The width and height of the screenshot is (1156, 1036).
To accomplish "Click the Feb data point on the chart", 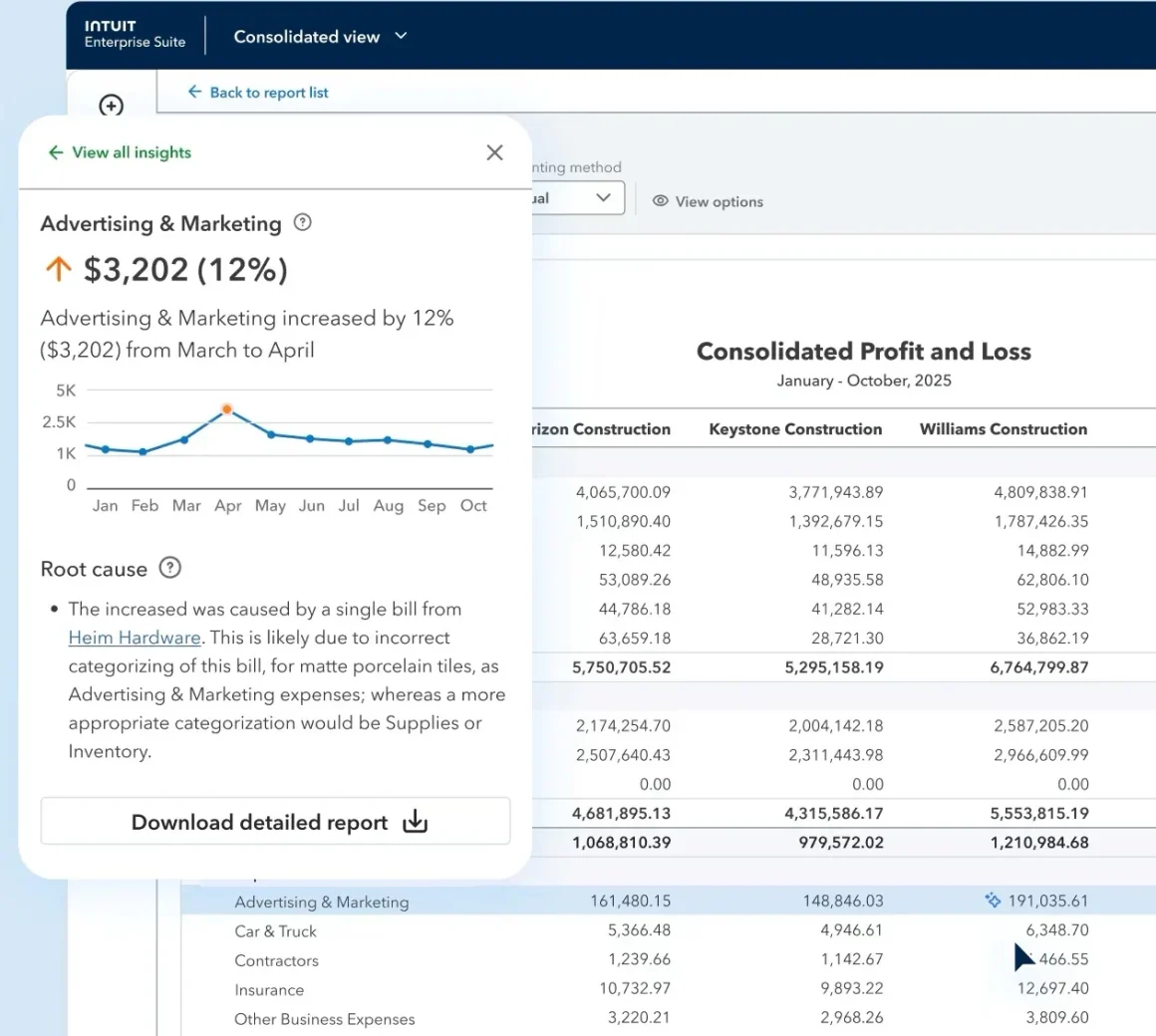I will 144,451.
